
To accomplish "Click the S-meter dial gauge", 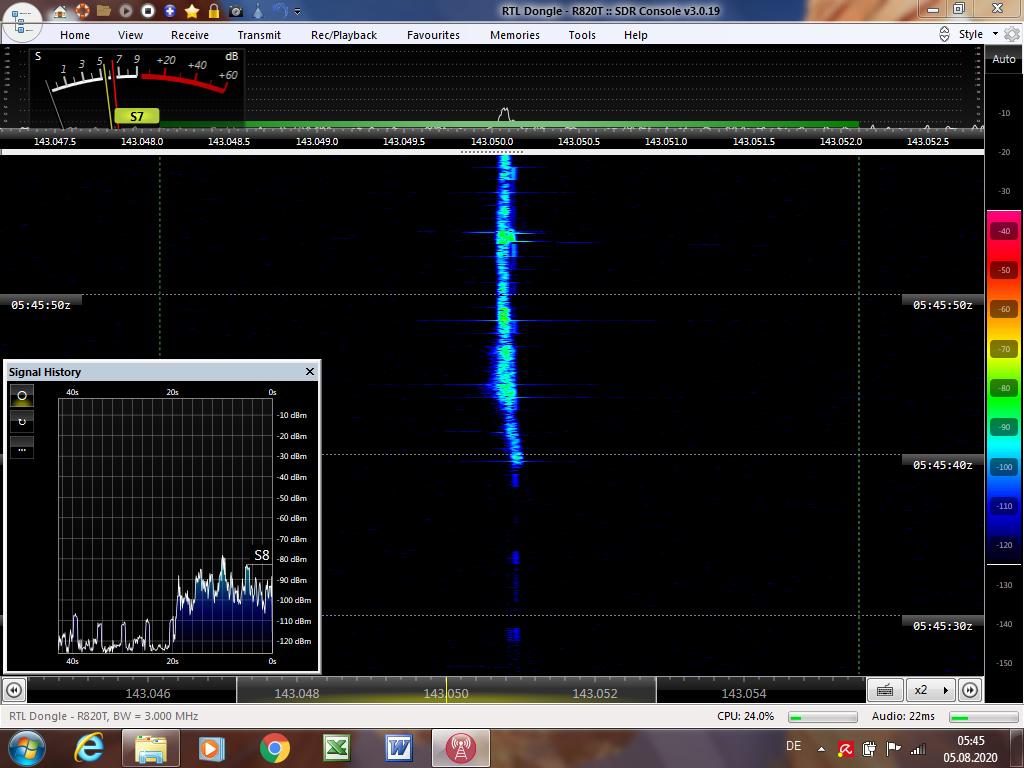I will [138, 87].
